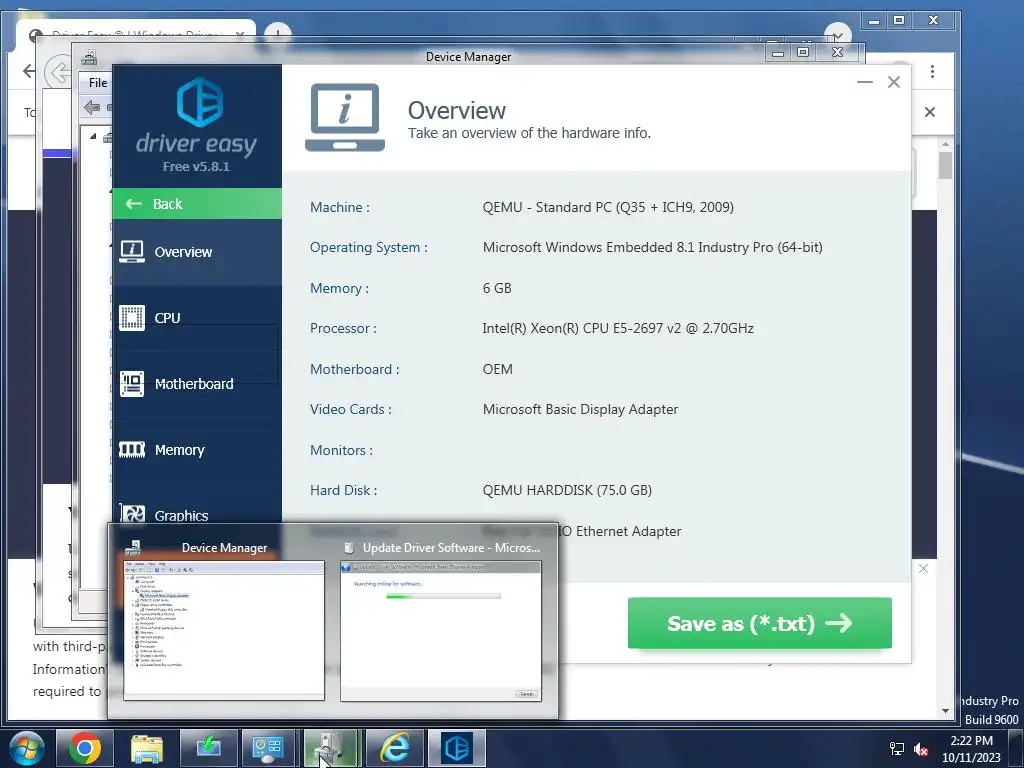Open the Overview section in sidebar
1024x768 pixels.
coord(197,252)
